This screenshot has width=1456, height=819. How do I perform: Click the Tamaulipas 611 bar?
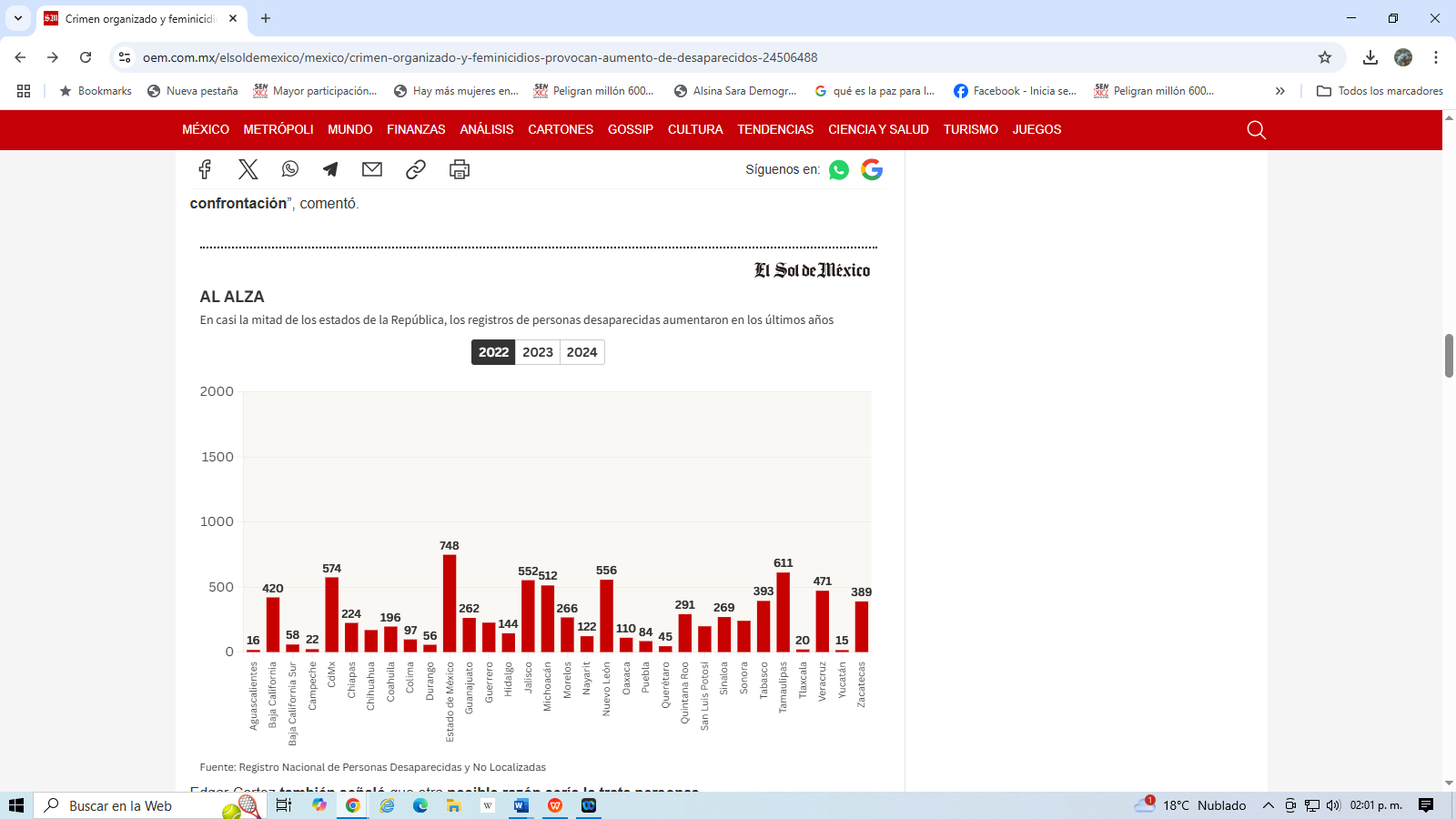[x=784, y=612]
